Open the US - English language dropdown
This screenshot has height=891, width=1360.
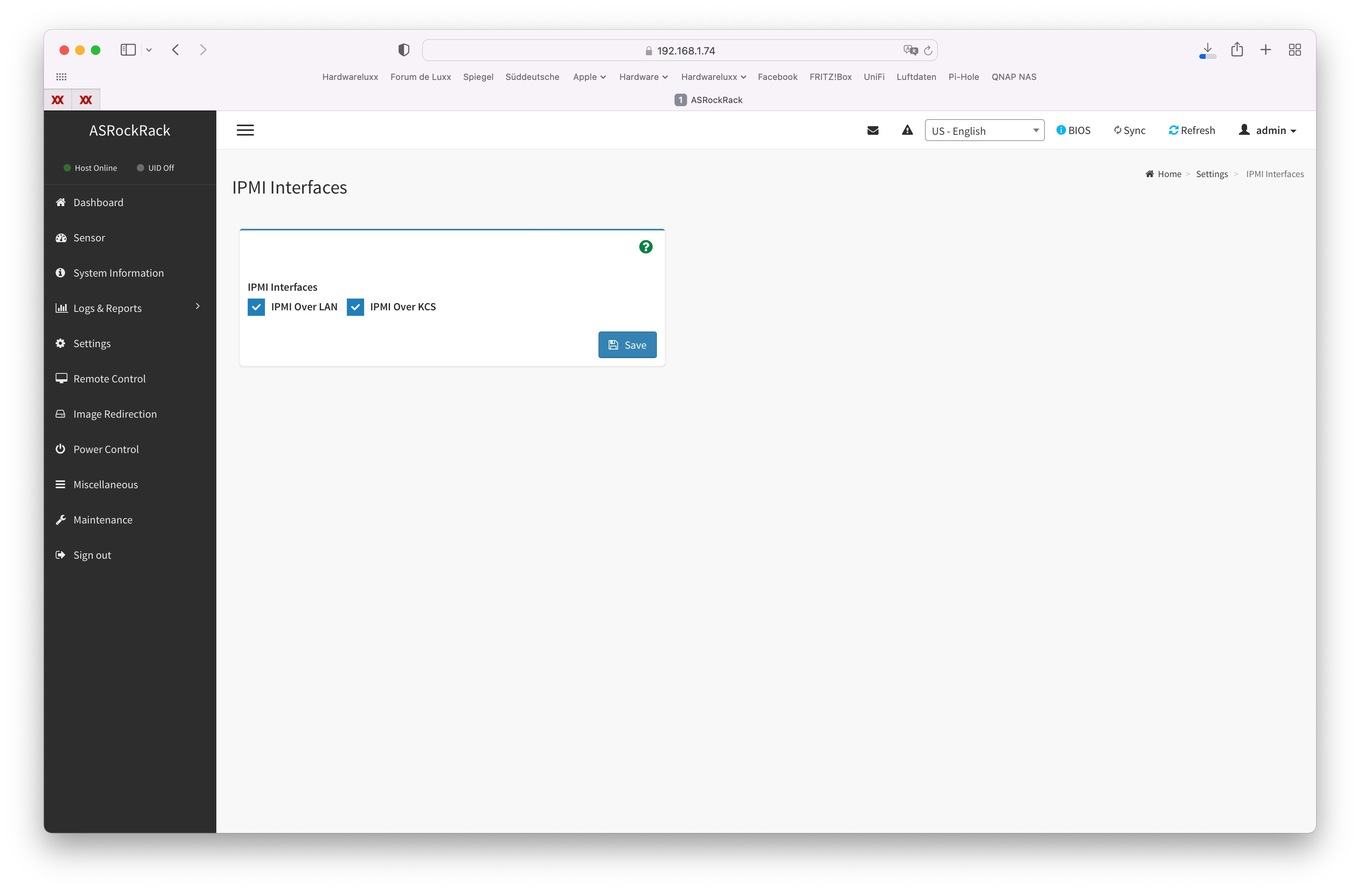click(x=984, y=130)
